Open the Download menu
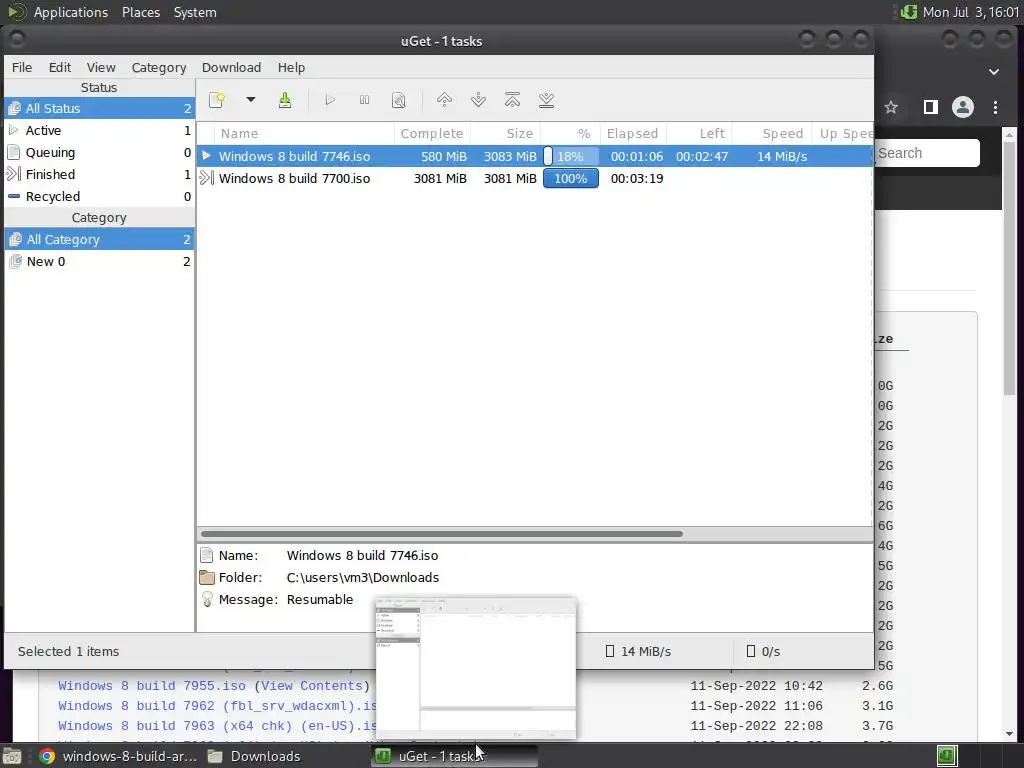 point(231,67)
